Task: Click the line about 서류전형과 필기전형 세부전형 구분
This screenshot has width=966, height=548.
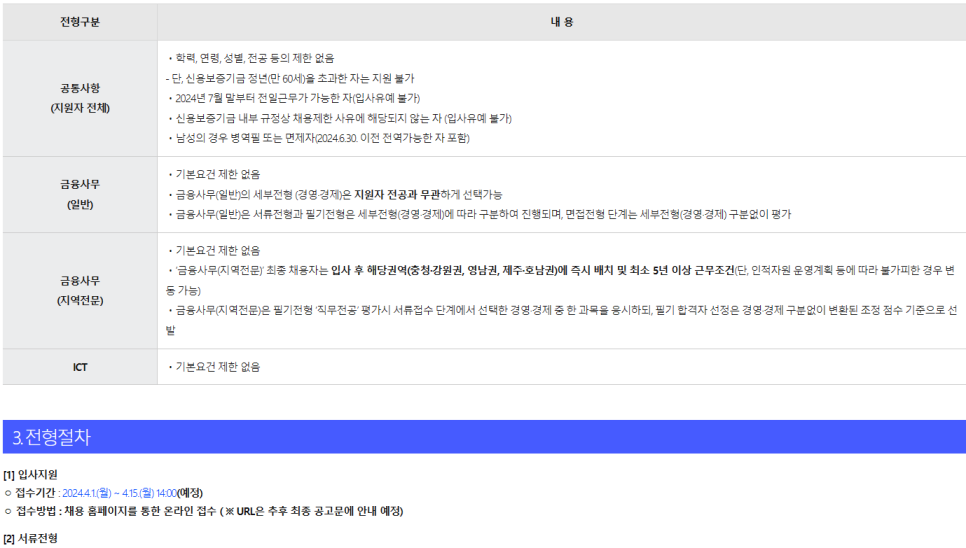Action: coord(479,214)
